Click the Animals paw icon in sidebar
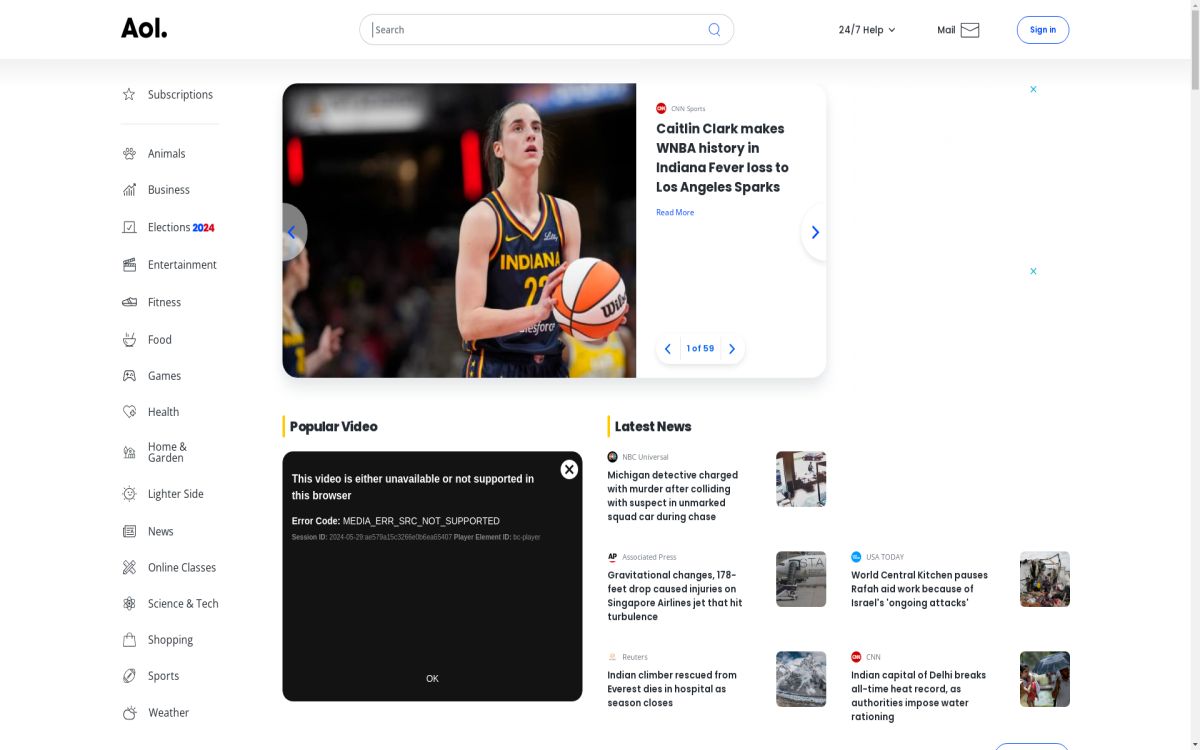The image size is (1200, 750). pos(129,154)
